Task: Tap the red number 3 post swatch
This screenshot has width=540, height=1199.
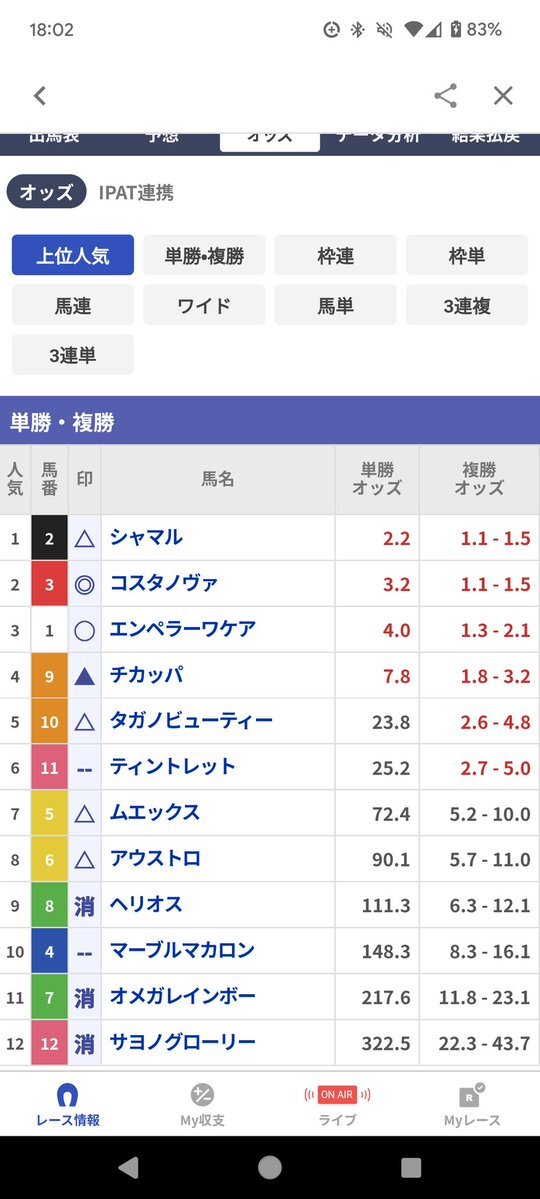Action: pyautogui.click(x=50, y=583)
